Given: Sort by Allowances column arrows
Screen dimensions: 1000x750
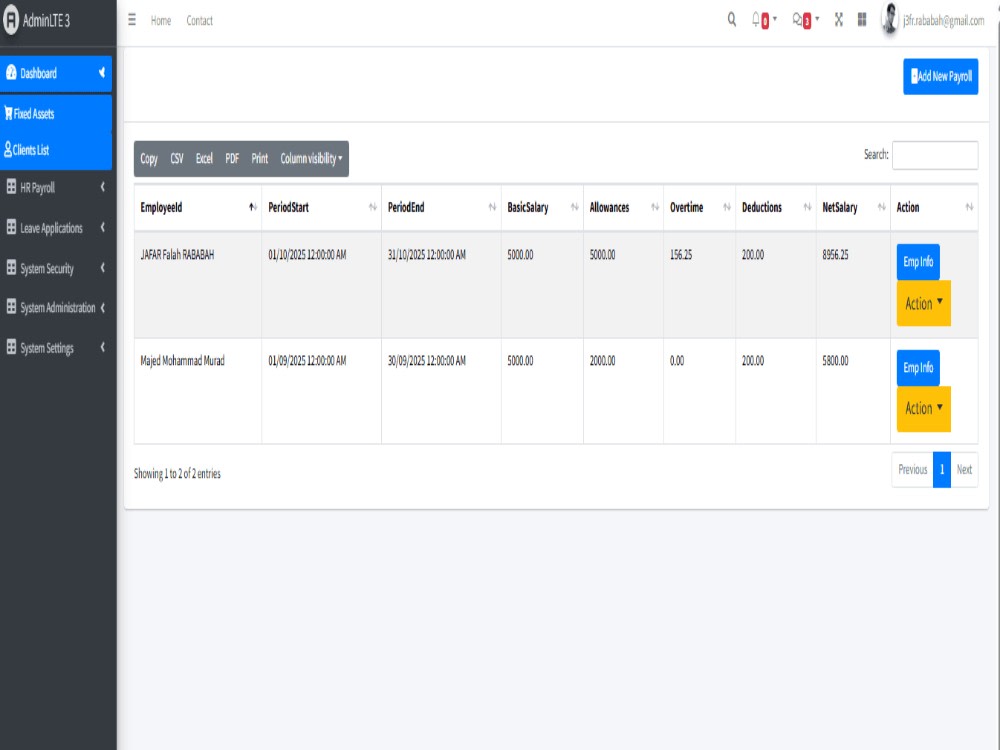Looking at the screenshot, I should coord(655,207).
